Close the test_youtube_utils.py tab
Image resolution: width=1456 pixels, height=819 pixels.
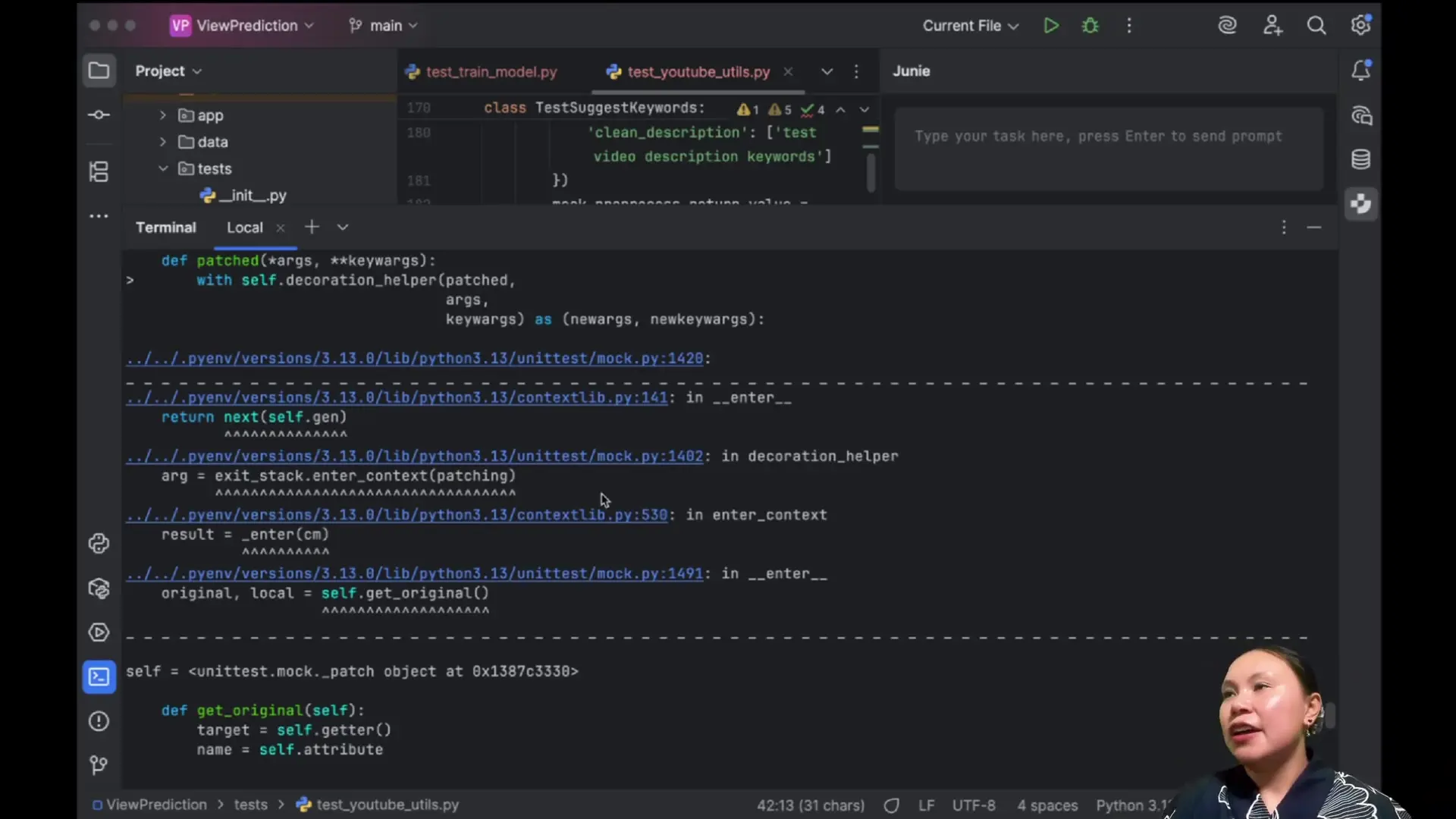[788, 71]
